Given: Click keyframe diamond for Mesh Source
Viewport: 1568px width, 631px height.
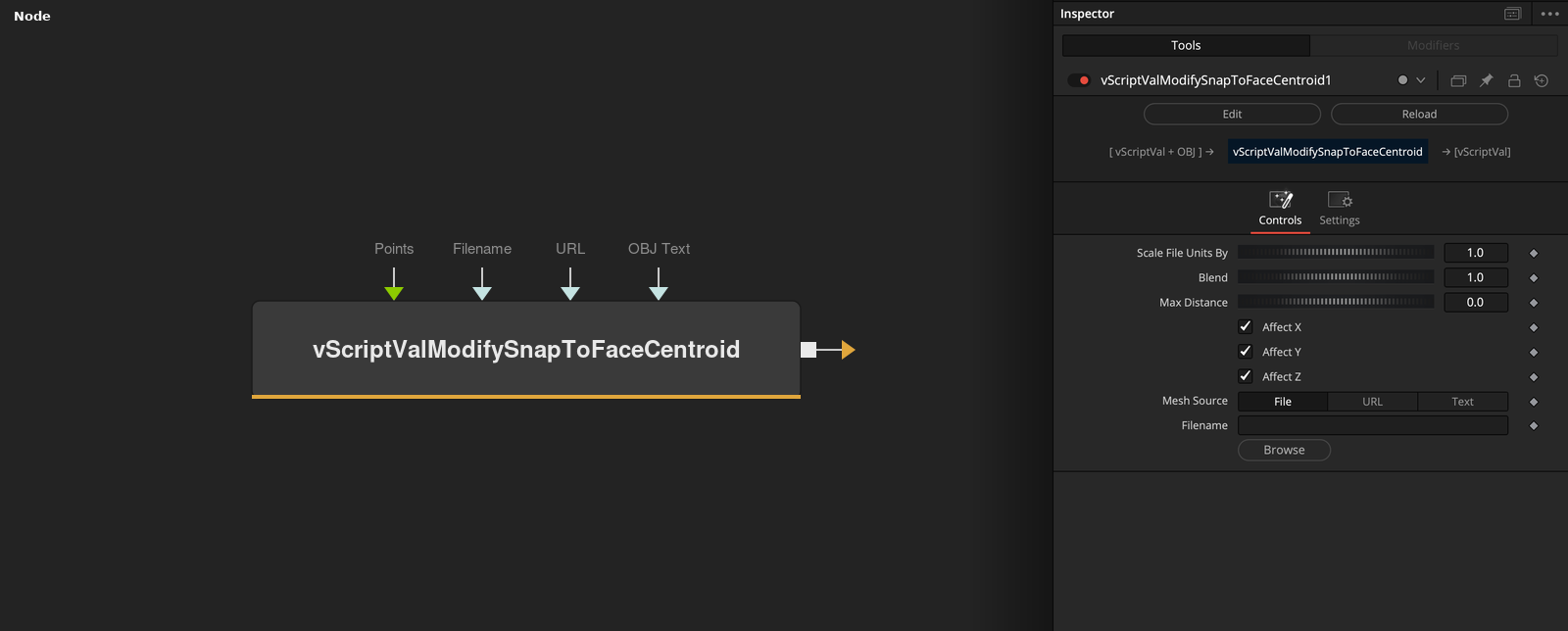Looking at the screenshot, I should click(1534, 402).
